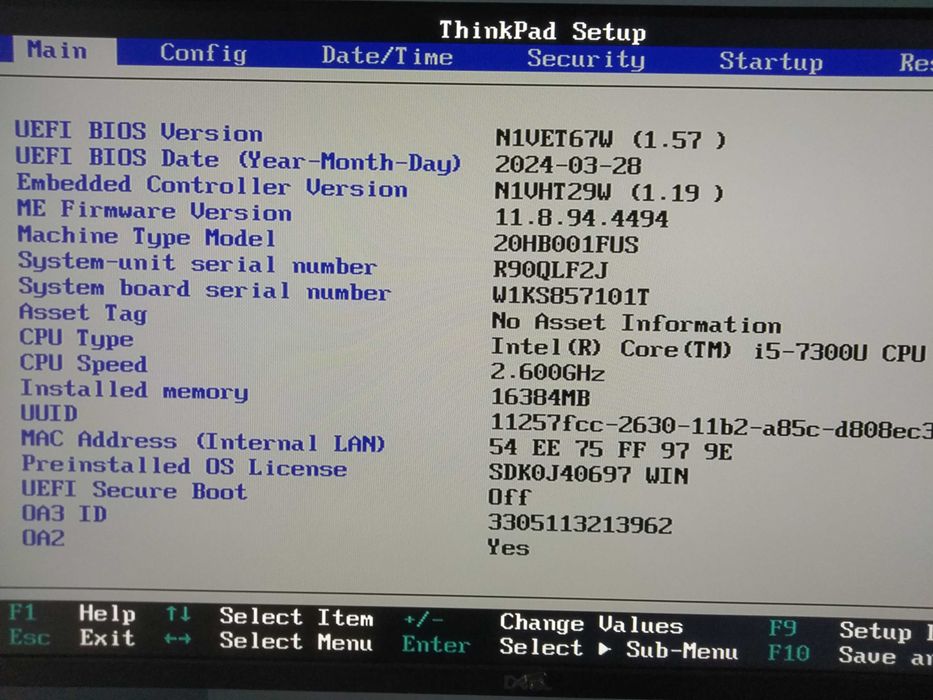Click the UUID value starting 11257fcc
This screenshot has height=700, width=933.
[x=711, y=426]
